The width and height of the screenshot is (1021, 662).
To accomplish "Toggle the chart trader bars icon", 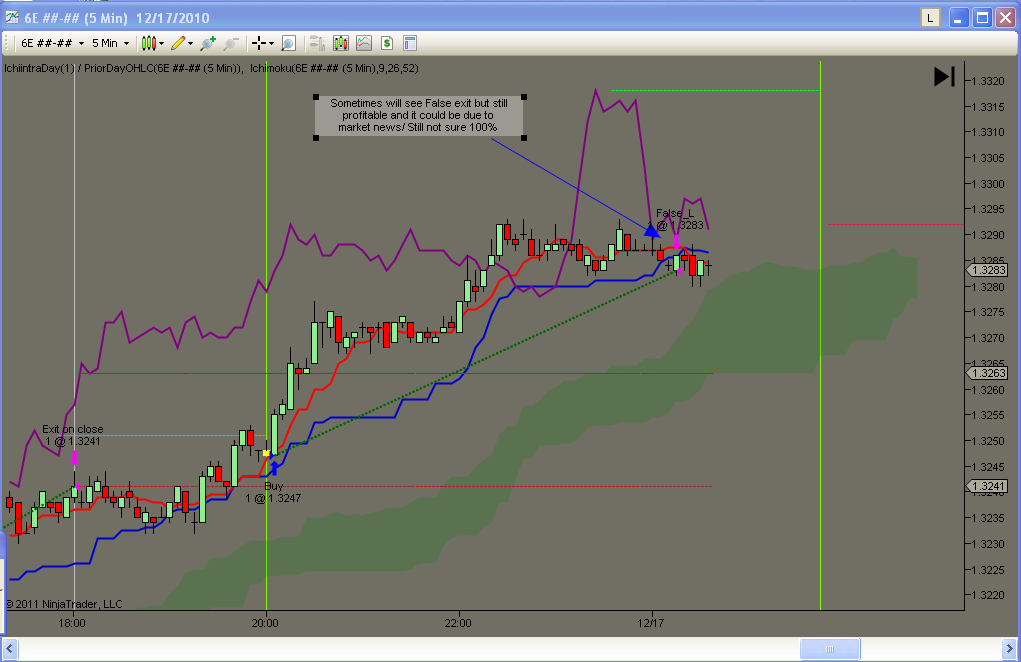I will [x=317, y=44].
